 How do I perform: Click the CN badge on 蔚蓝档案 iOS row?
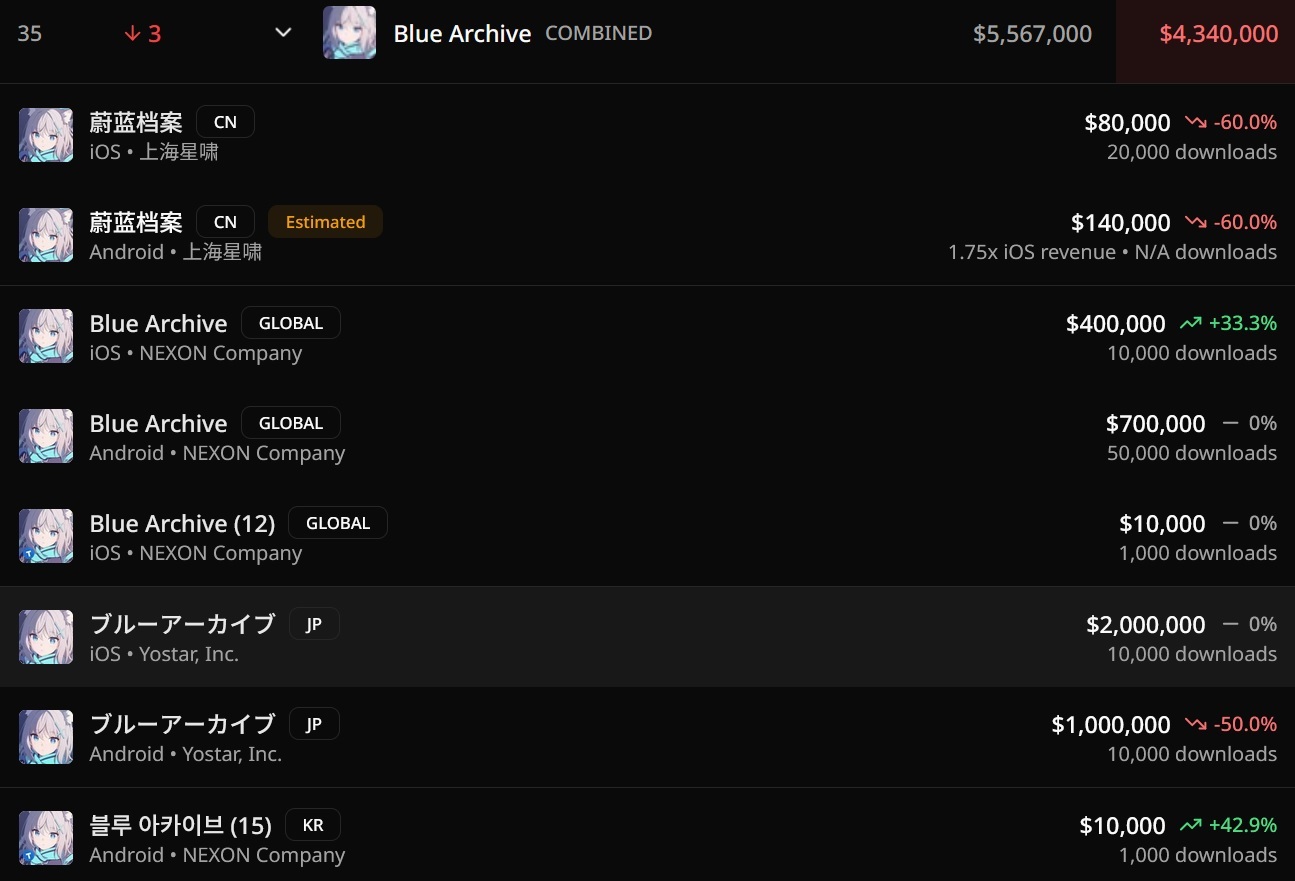(226, 122)
